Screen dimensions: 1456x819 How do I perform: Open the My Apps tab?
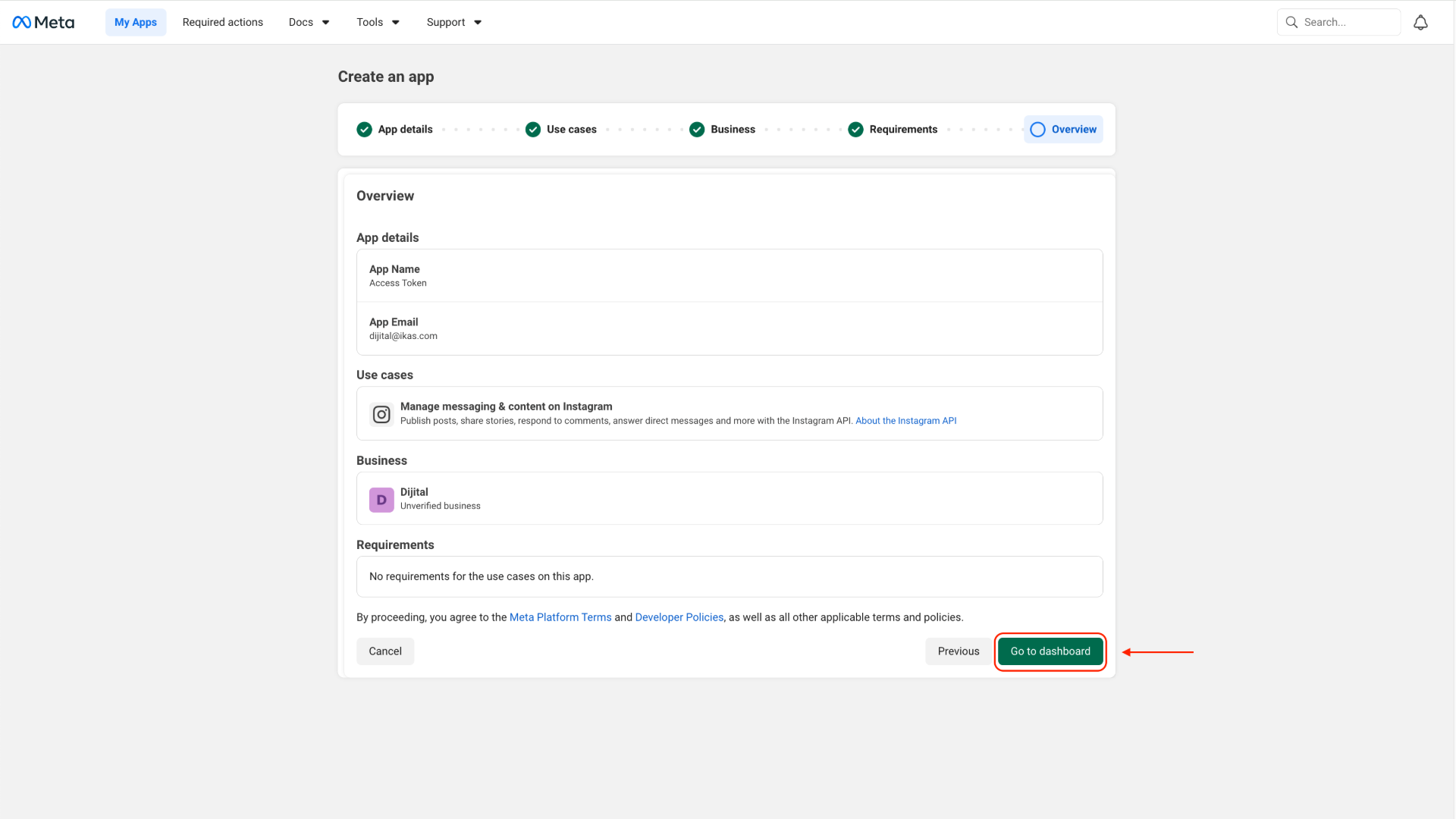click(x=136, y=22)
